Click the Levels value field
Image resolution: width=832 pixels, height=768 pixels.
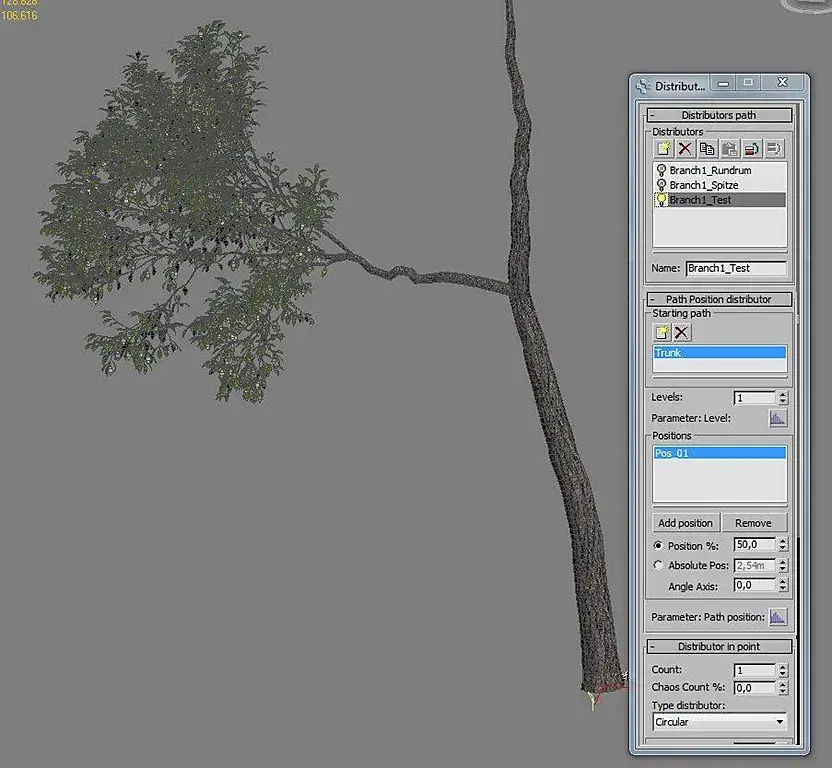tap(755, 398)
